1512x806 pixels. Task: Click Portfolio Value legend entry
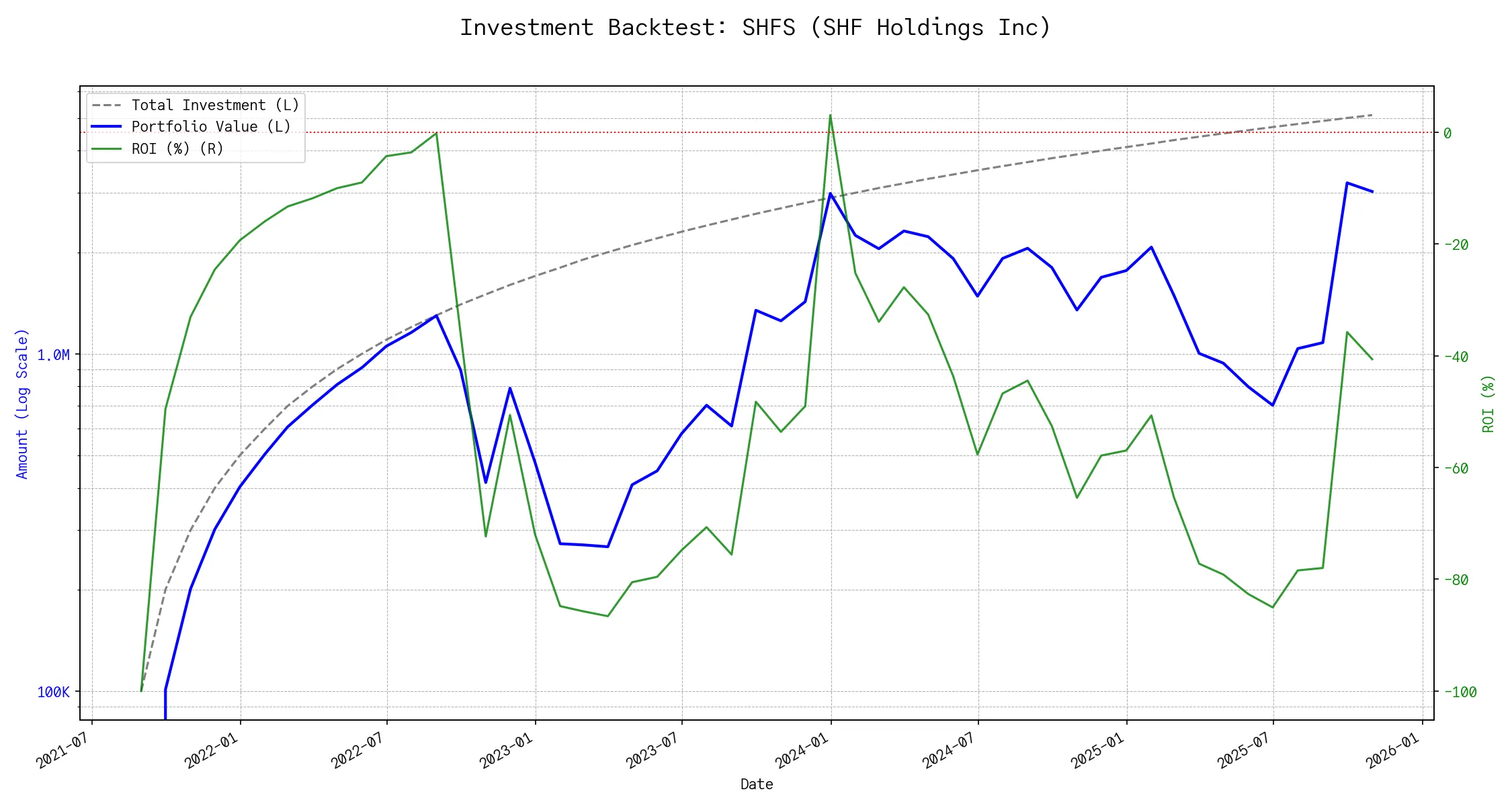pyautogui.click(x=211, y=127)
